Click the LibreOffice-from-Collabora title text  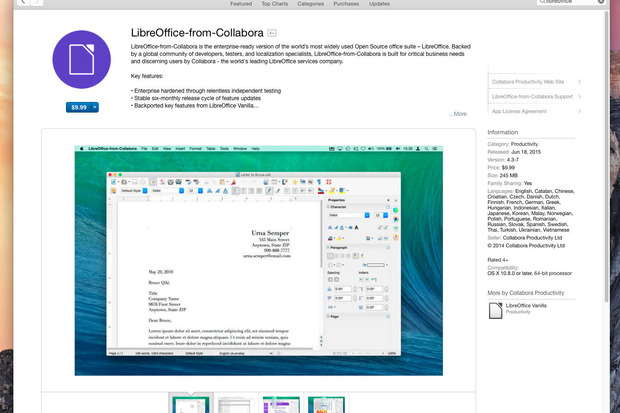pos(197,33)
